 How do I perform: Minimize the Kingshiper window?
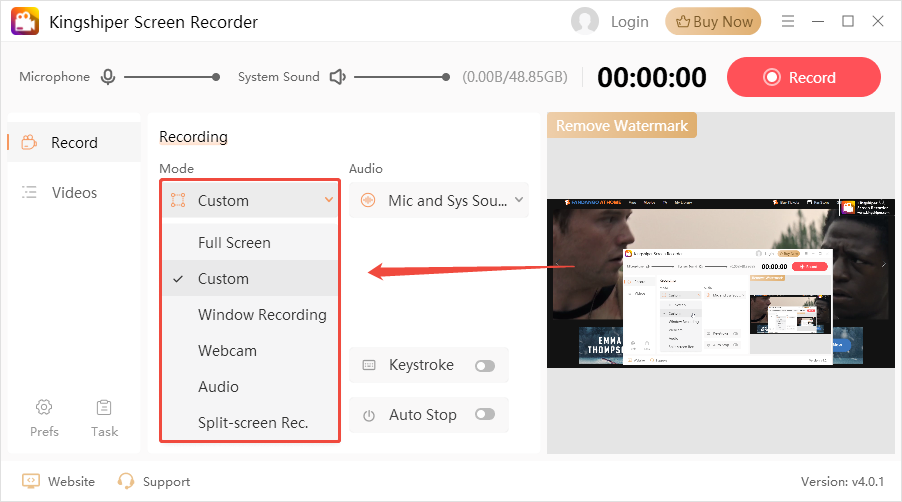(x=817, y=21)
